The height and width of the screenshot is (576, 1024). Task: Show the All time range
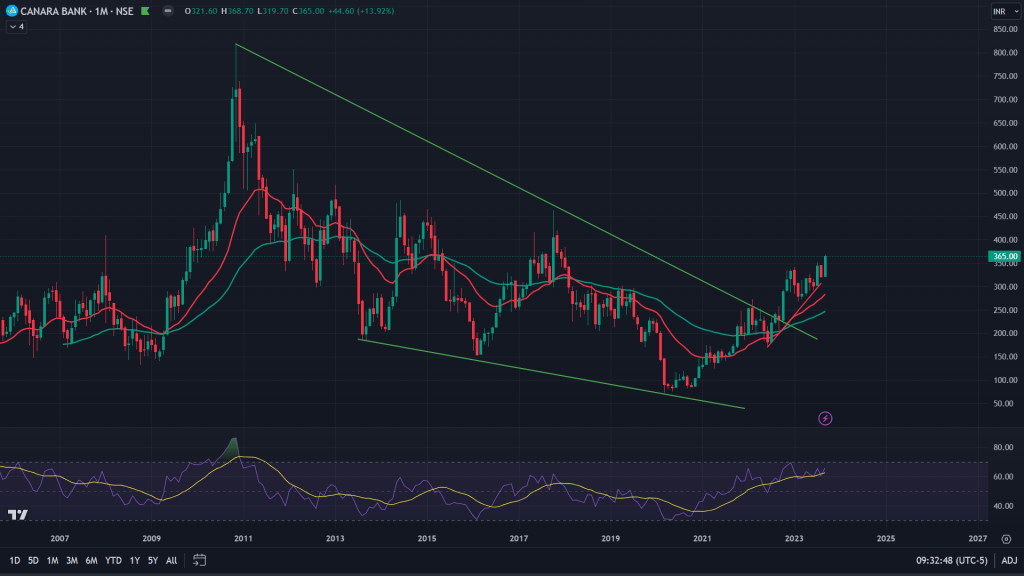coord(172,560)
